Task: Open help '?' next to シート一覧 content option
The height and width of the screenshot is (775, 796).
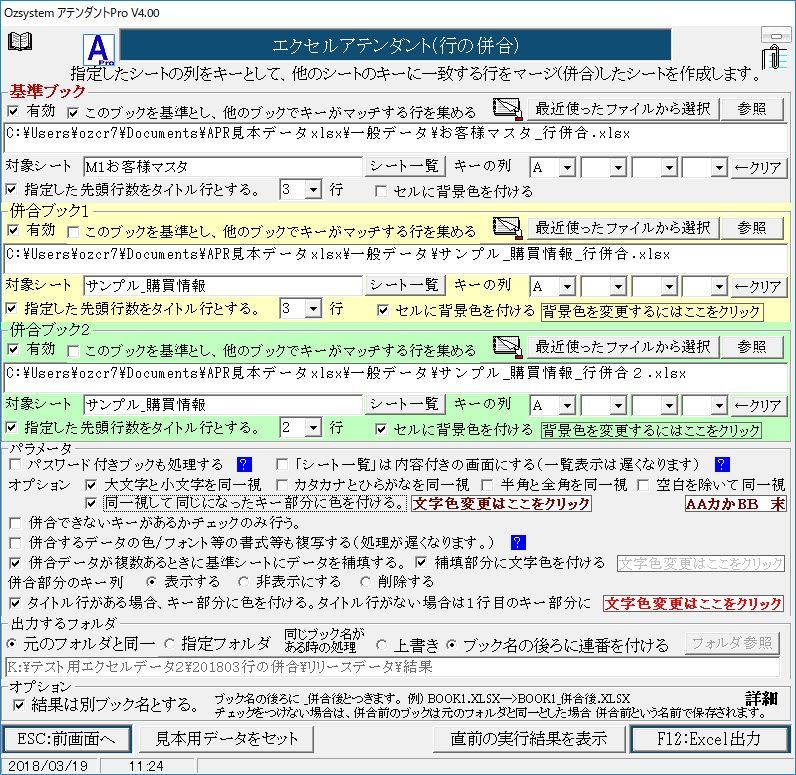Action: point(722,464)
